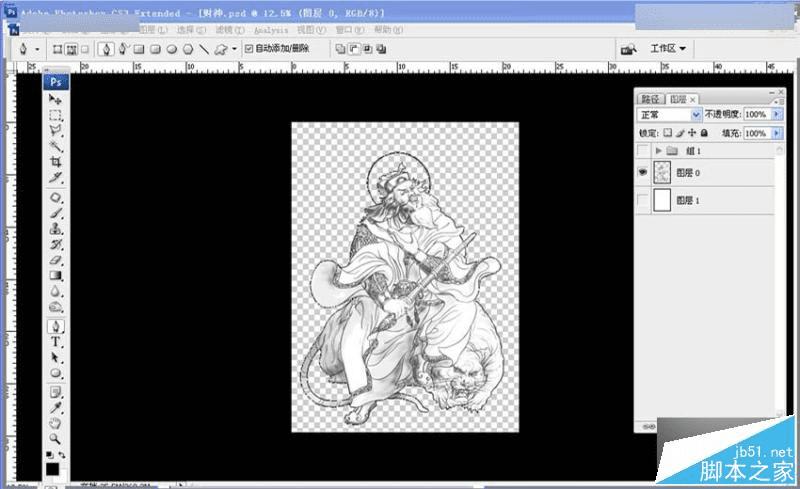
Task: Hide layer 0 with the eye icon
Action: [x=643, y=173]
